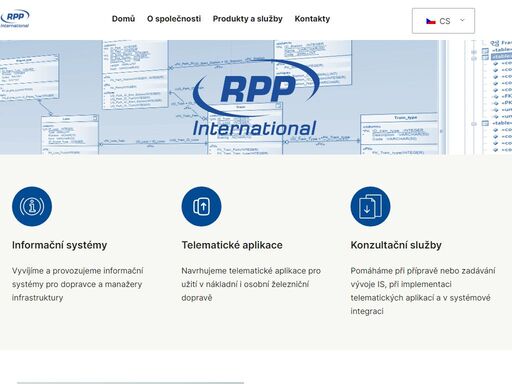Click the Konzultační služby document download icon
This screenshot has height=384, width=512.
(370, 206)
